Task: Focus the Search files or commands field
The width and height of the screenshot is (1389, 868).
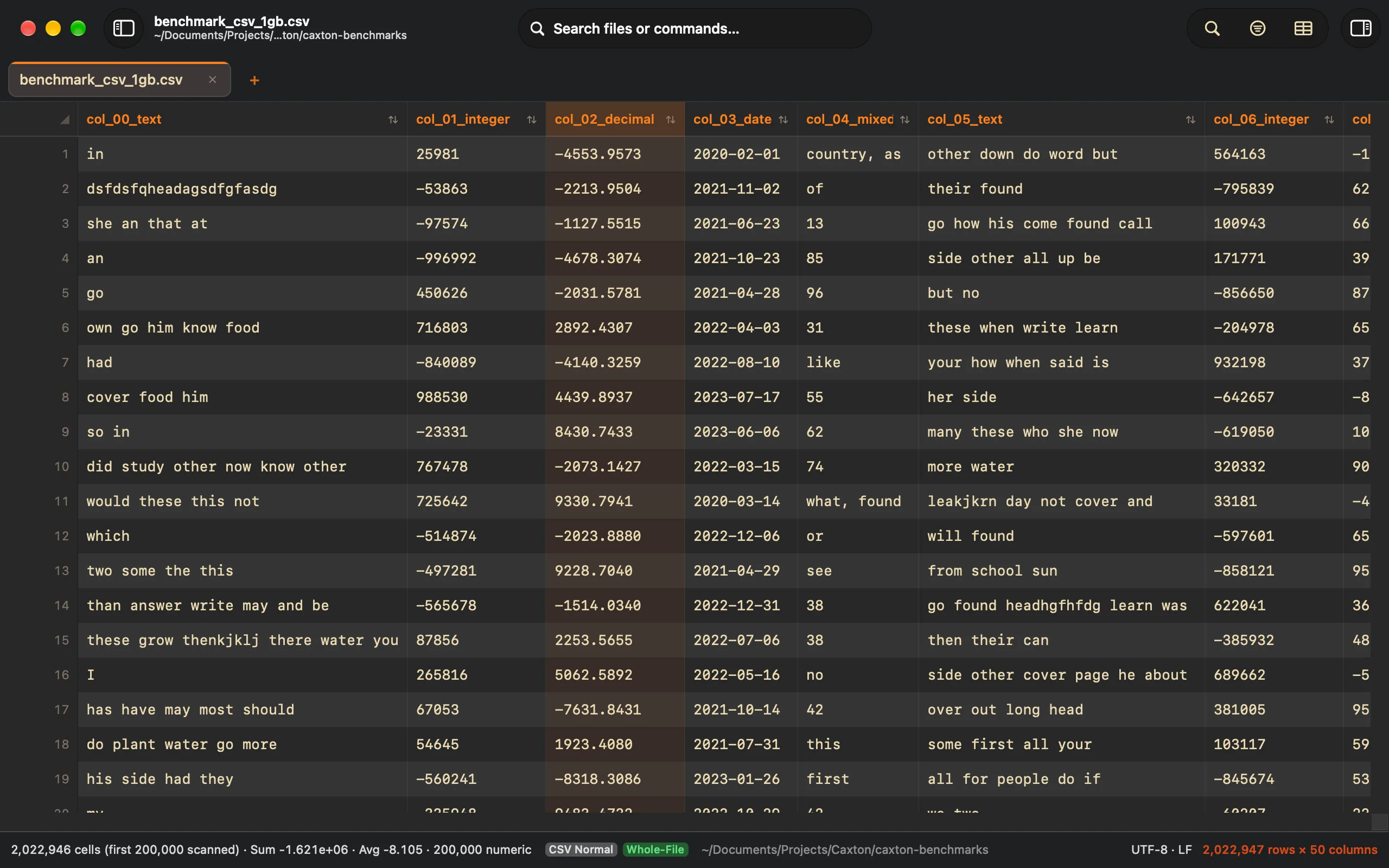Action: tap(694, 28)
